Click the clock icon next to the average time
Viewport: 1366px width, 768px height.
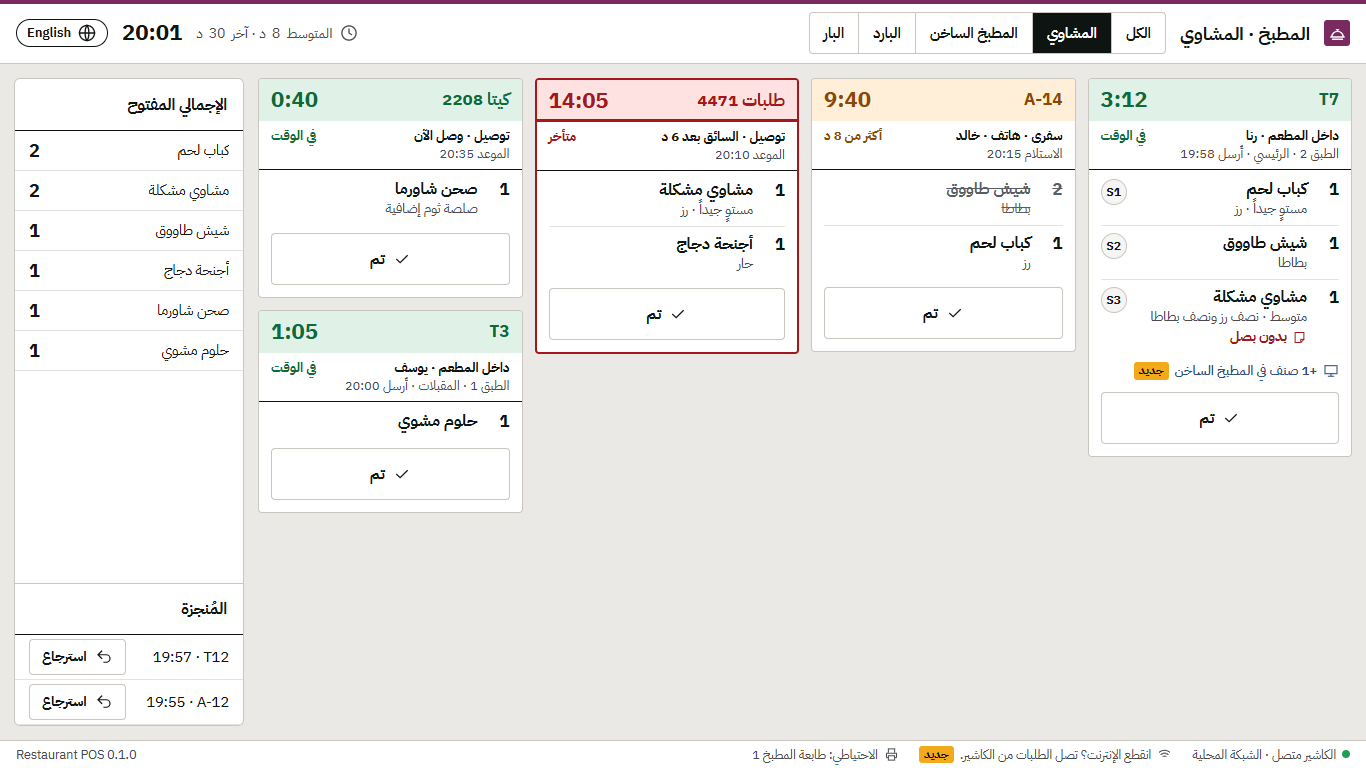349,33
